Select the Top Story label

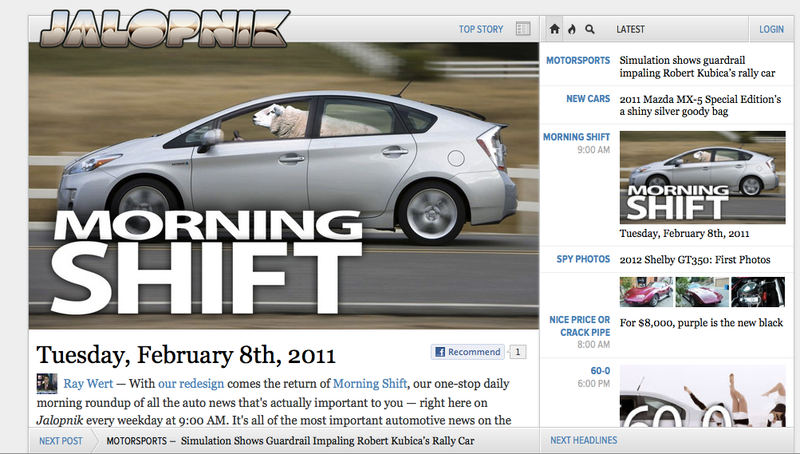point(481,29)
